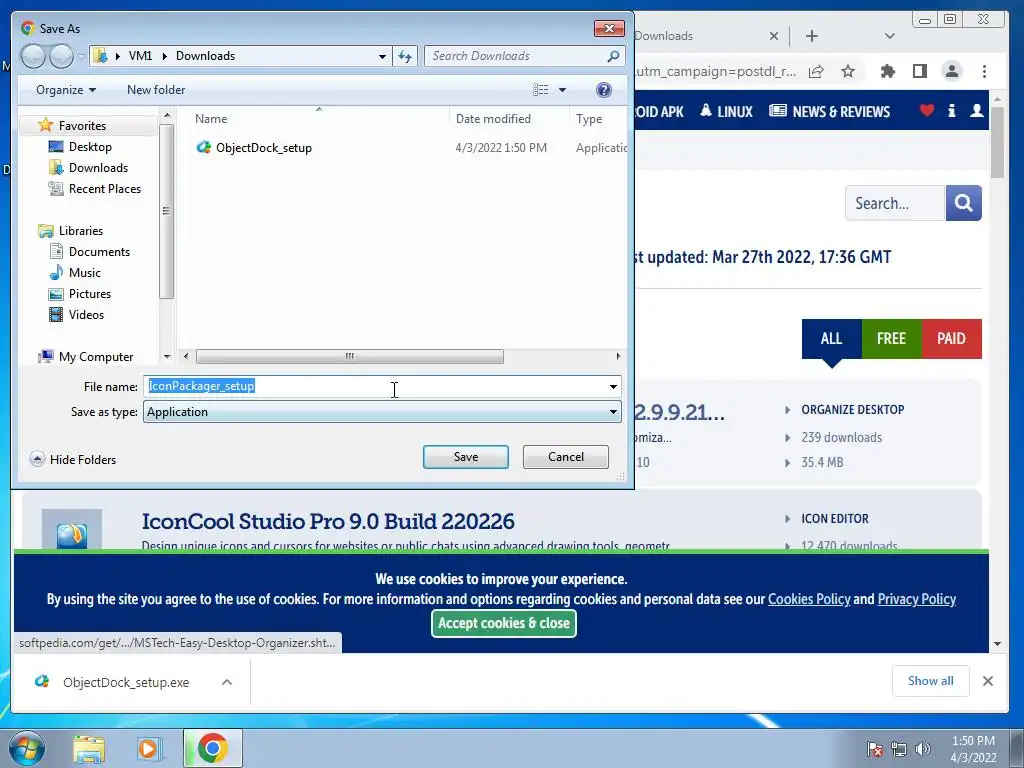The width and height of the screenshot is (1024, 768).
Task: Open a new Chrome tab
Action: tap(812, 36)
